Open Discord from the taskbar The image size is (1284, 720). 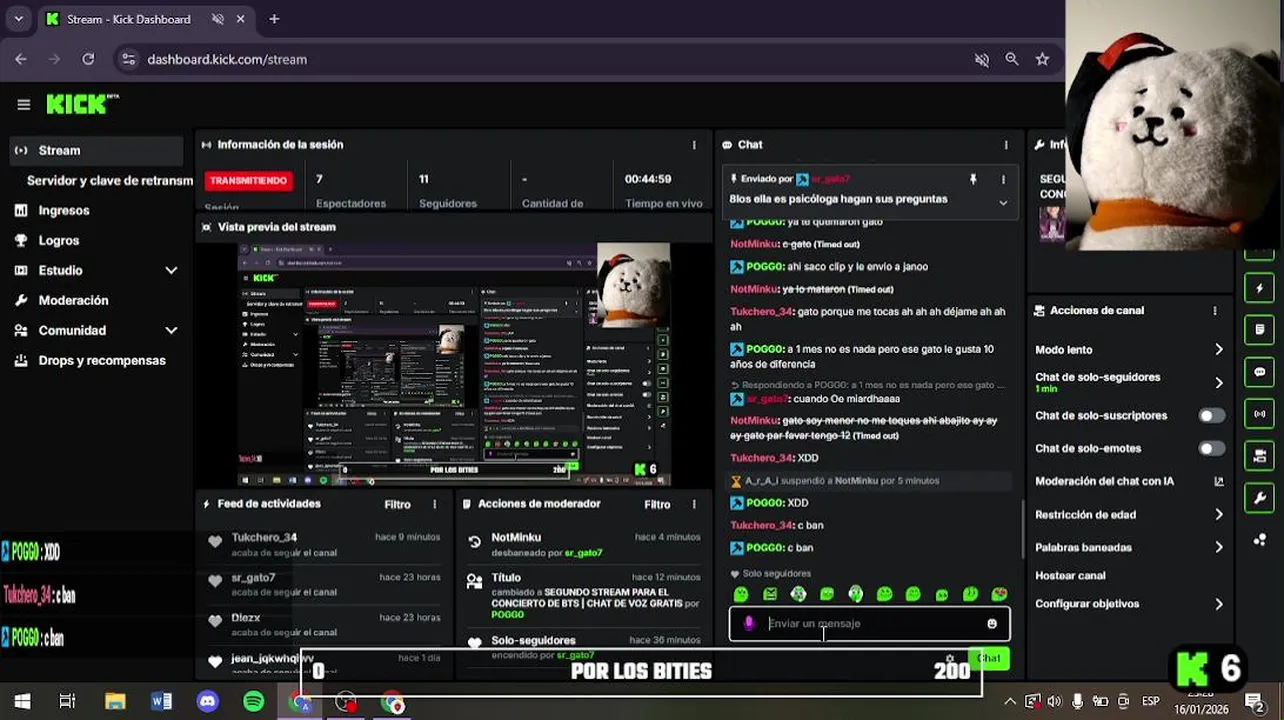click(x=208, y=702)
